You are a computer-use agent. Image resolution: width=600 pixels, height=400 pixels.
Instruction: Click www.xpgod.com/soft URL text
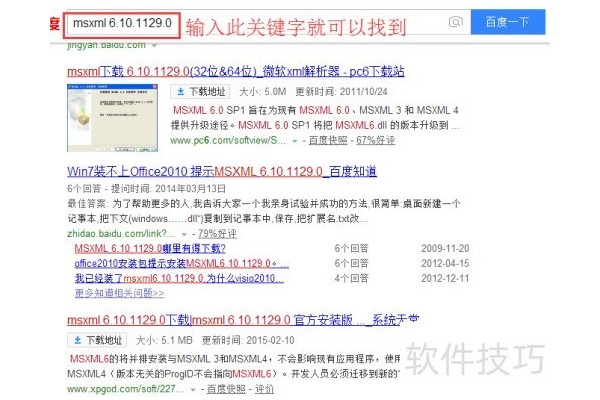[126, 389]
